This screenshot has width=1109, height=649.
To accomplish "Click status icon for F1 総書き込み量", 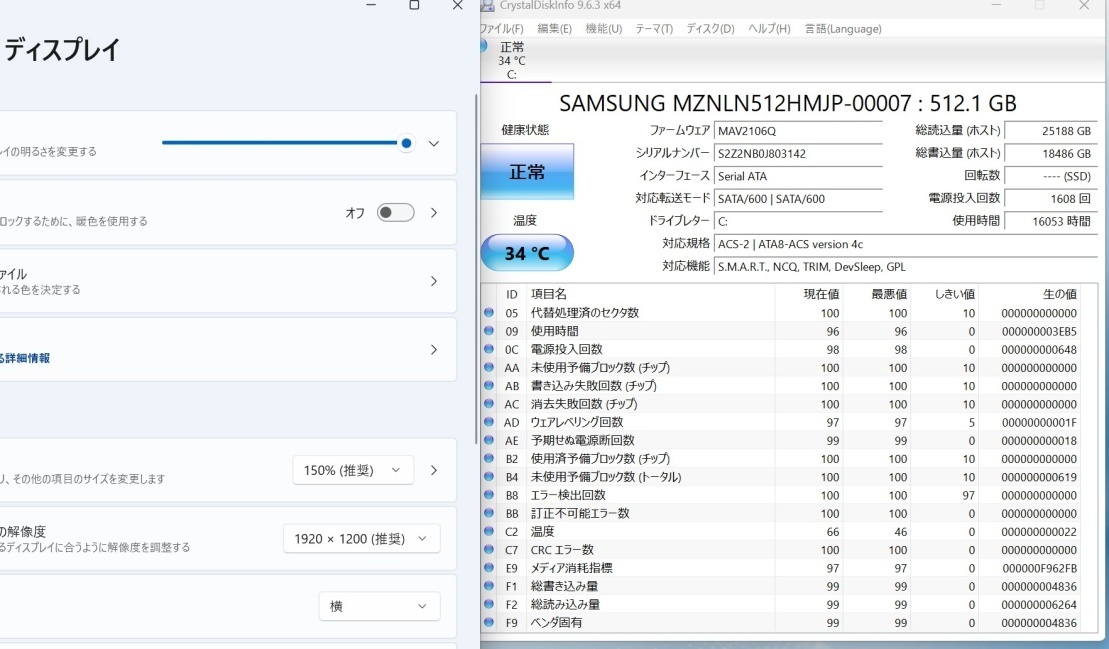I will click(488, 586).
